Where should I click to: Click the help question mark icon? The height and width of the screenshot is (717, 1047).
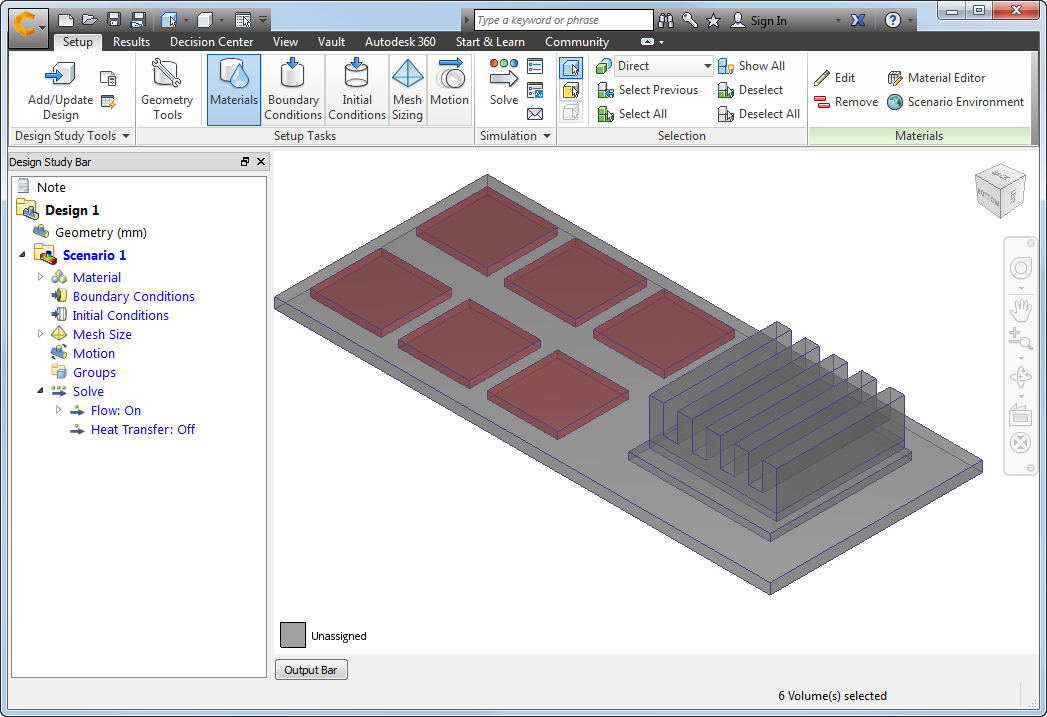point(893,21)
